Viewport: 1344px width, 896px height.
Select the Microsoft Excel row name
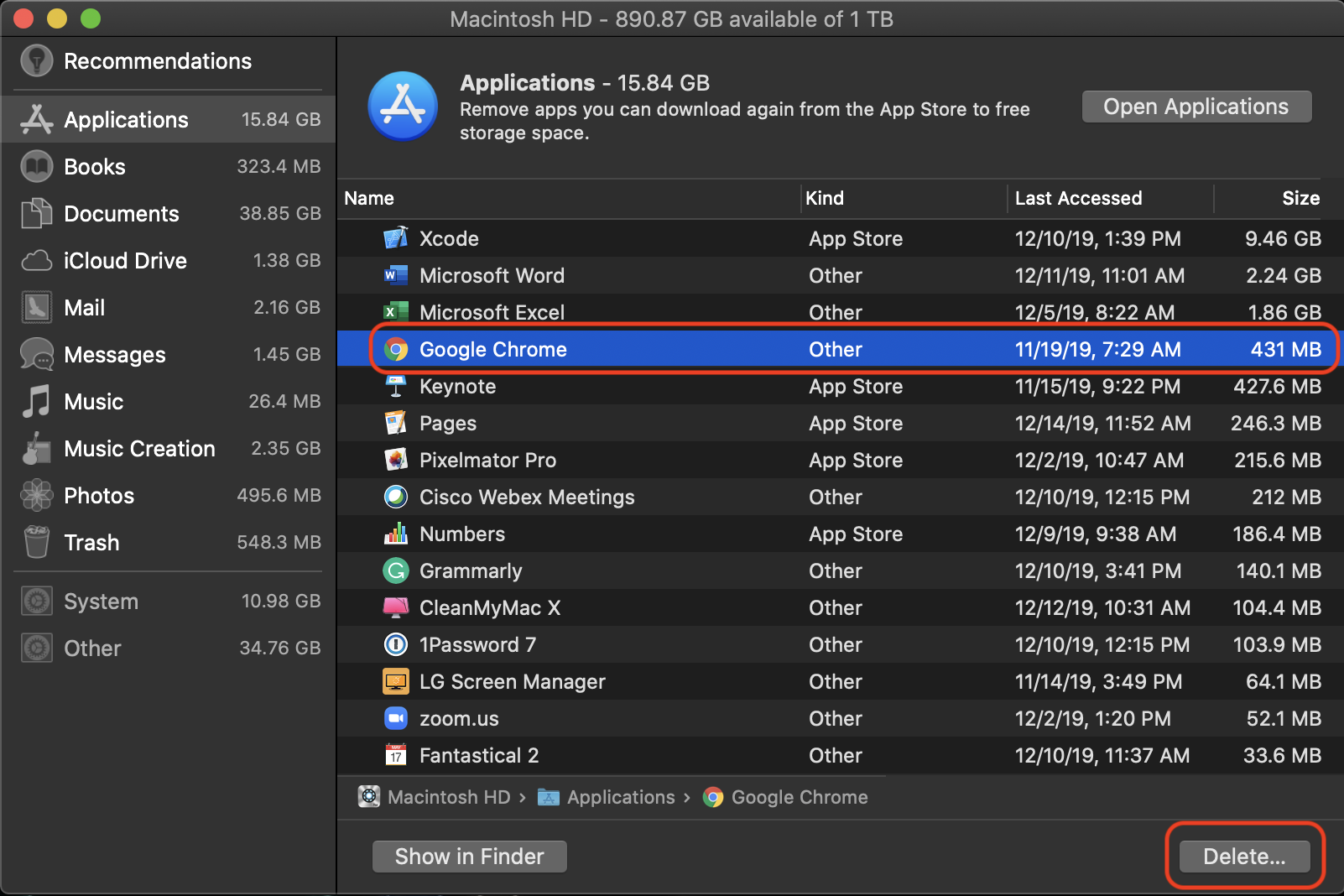click(x=492, y=312)
